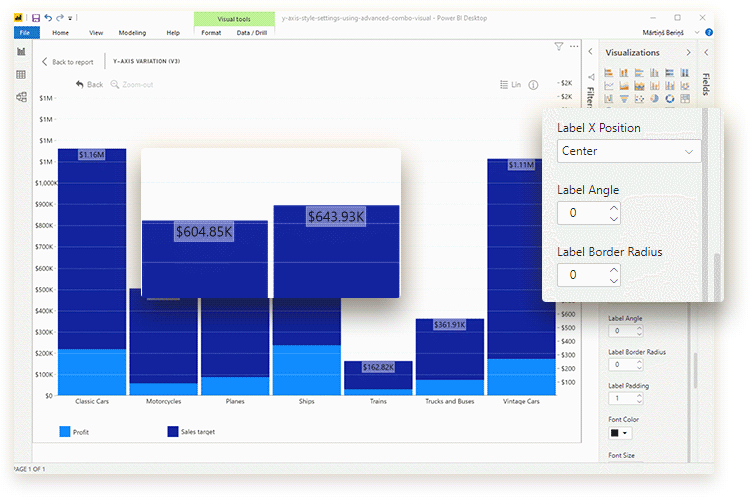Click Back to report
The image size is (750, 500).
(67, 62)
